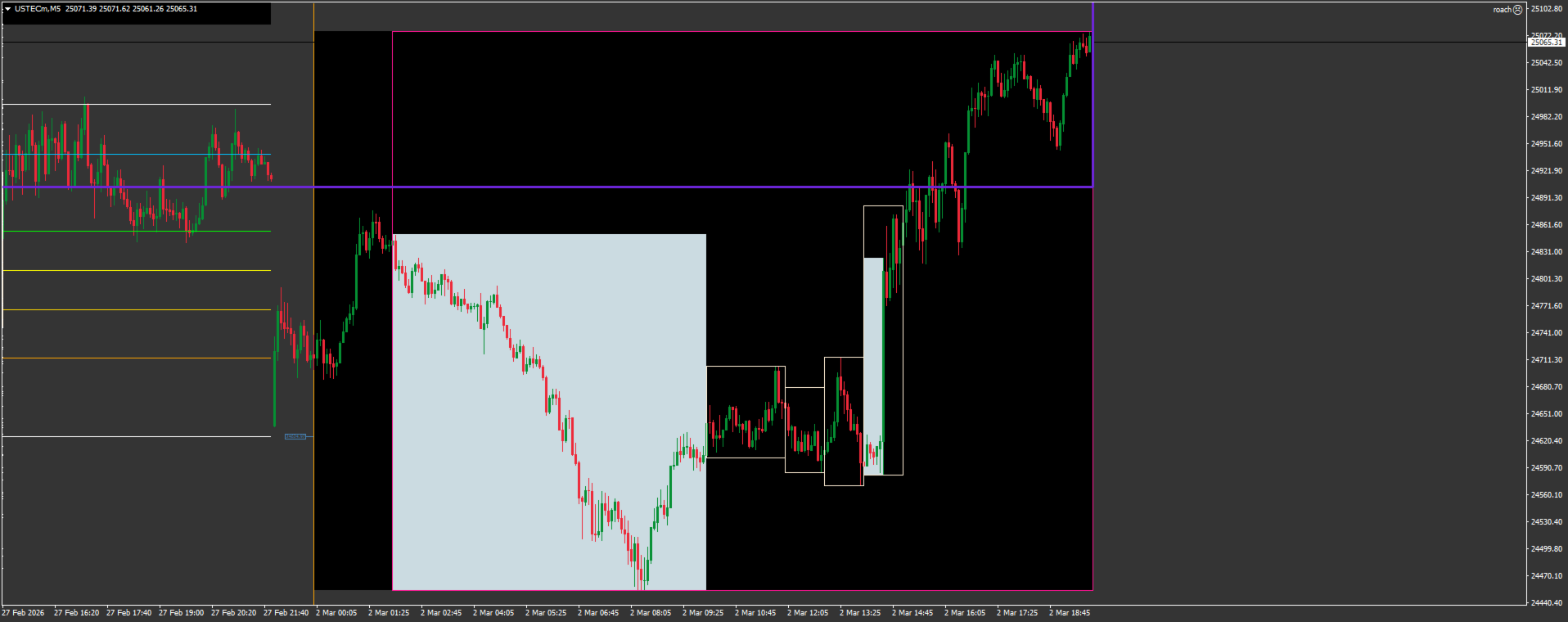The height and width of the screenshot is (622, 1568).
Task: Click the USTECm,M5 symbol title text
Action: click(x=38, y=9)
